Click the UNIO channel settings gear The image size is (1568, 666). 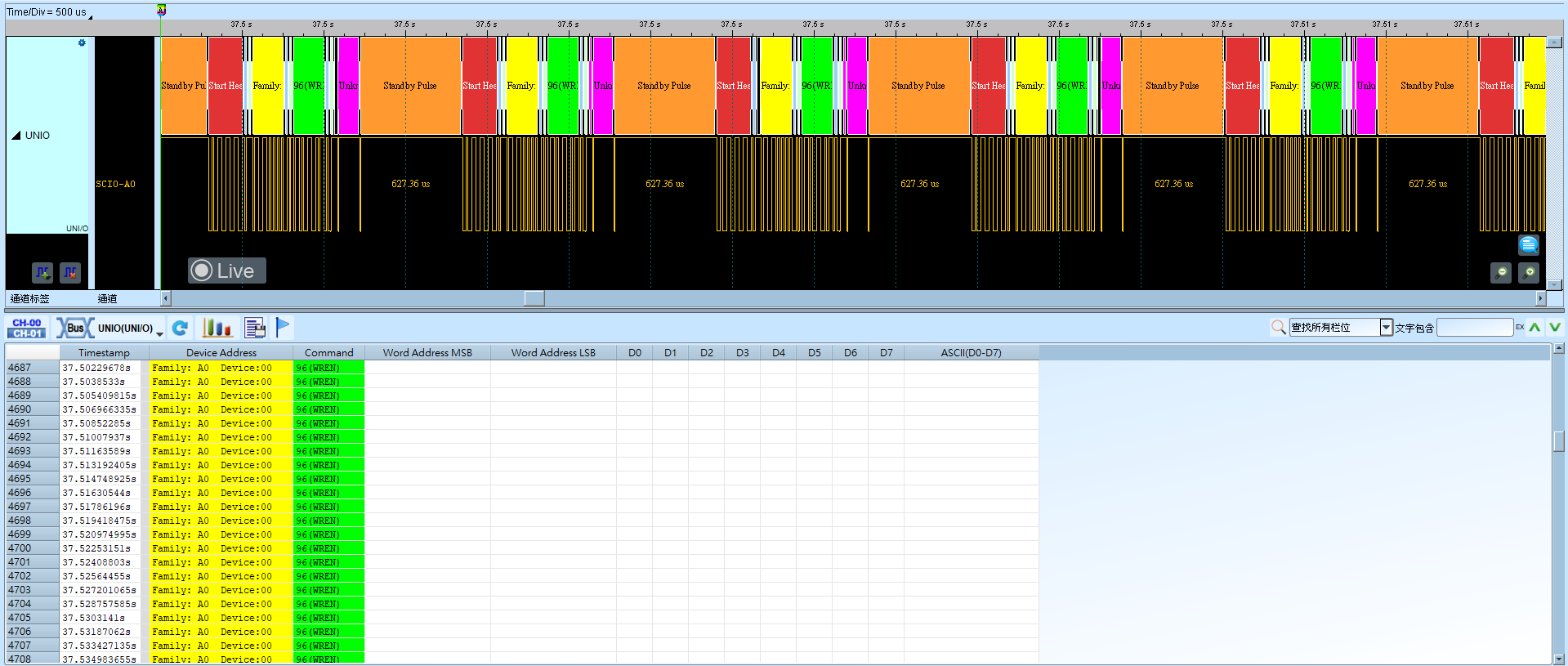click(x=82, y=43)
